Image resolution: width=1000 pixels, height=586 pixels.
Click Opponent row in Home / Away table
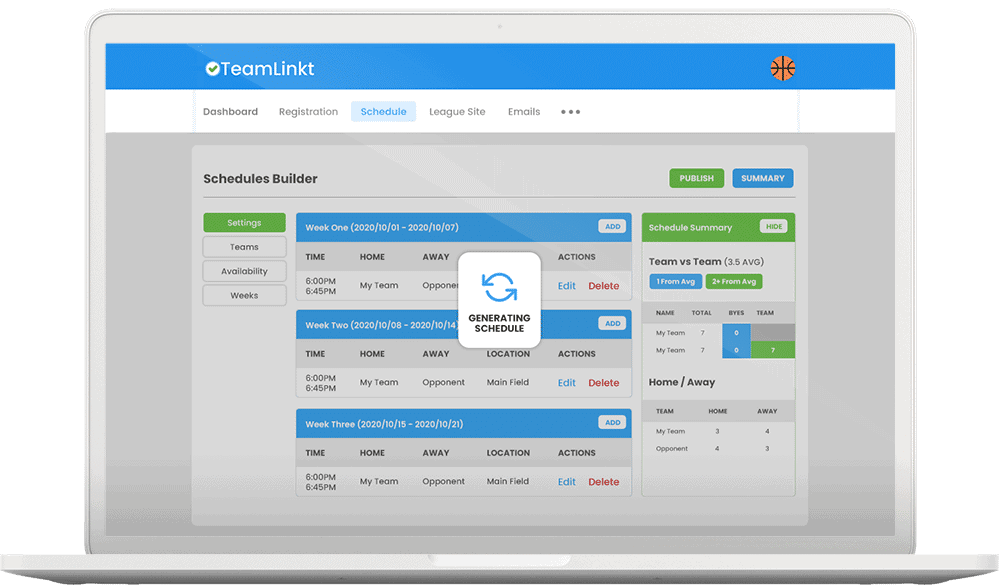[718, 448]
